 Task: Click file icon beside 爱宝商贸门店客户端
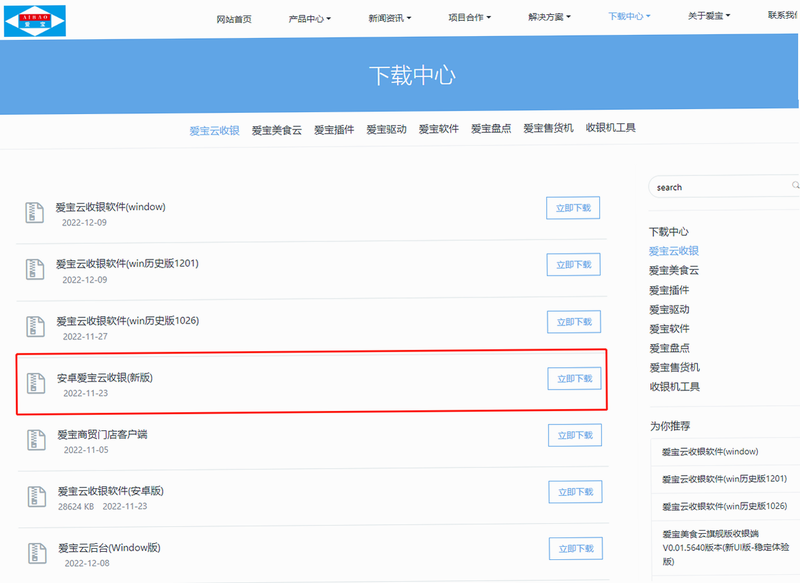36,440
